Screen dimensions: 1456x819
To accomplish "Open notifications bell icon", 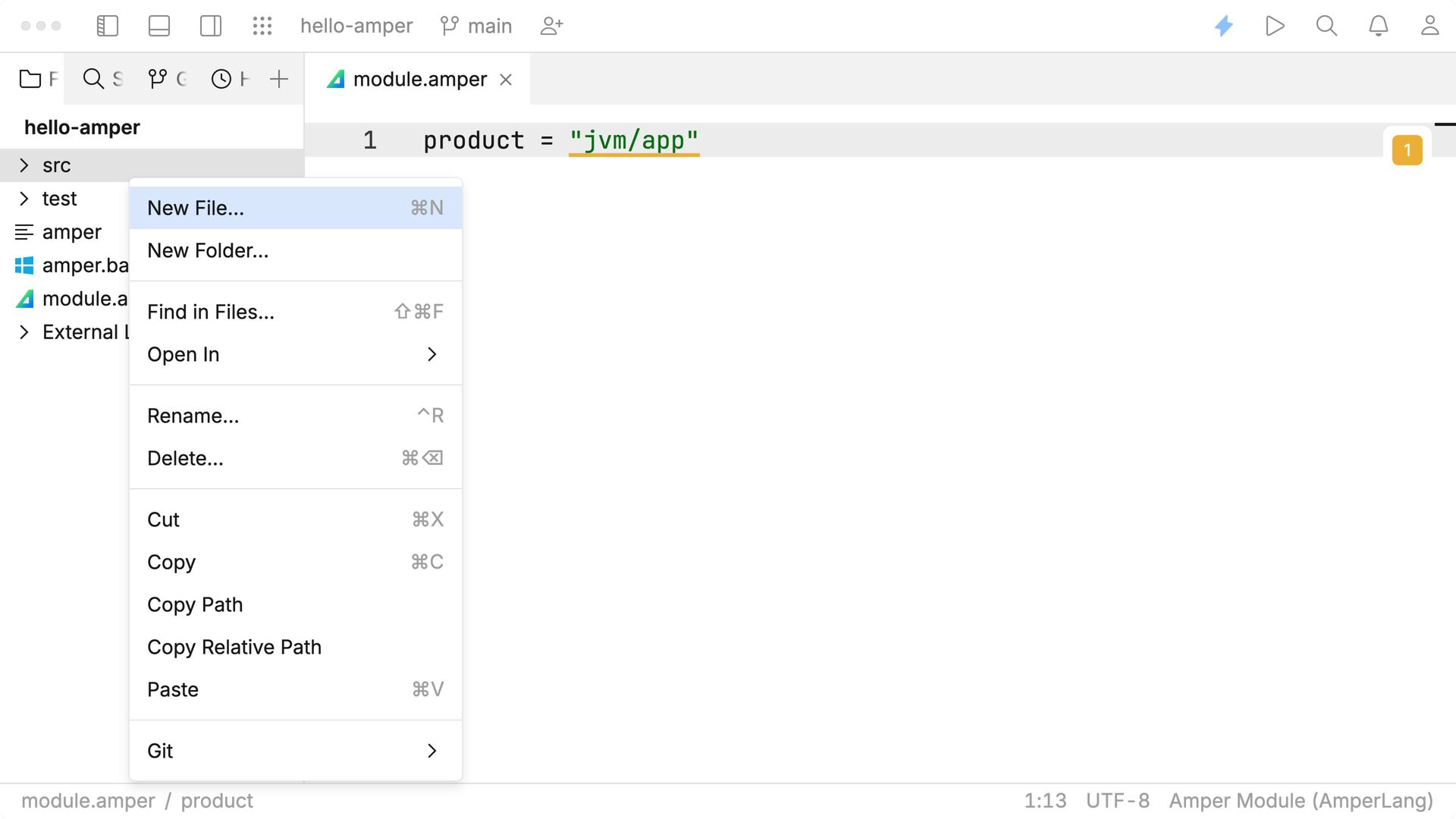I will 1379,26.
